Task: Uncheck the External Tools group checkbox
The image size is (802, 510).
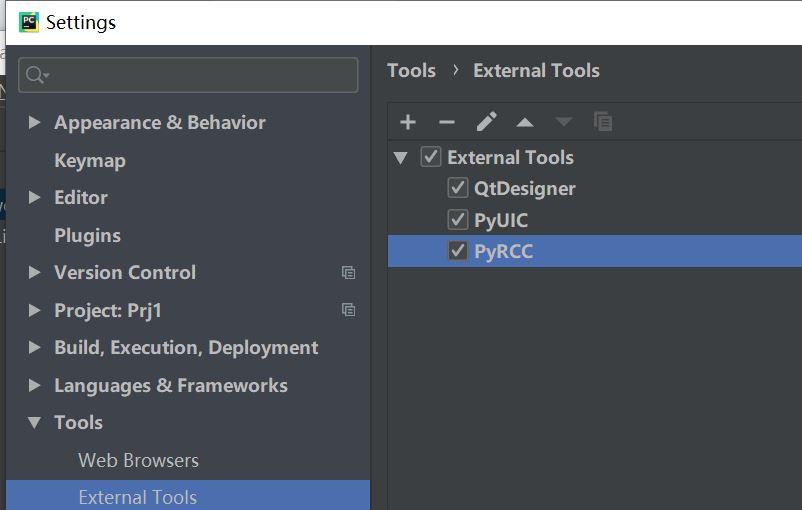Action: [431, 157]
